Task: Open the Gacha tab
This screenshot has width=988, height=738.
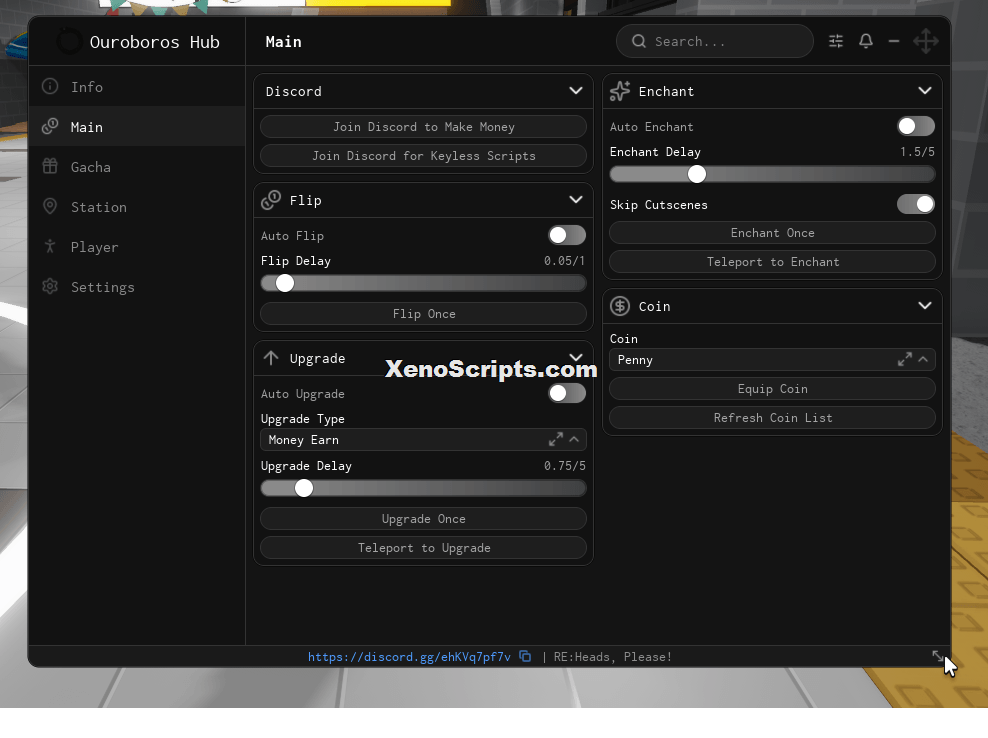Action: [x=137, y=166]
